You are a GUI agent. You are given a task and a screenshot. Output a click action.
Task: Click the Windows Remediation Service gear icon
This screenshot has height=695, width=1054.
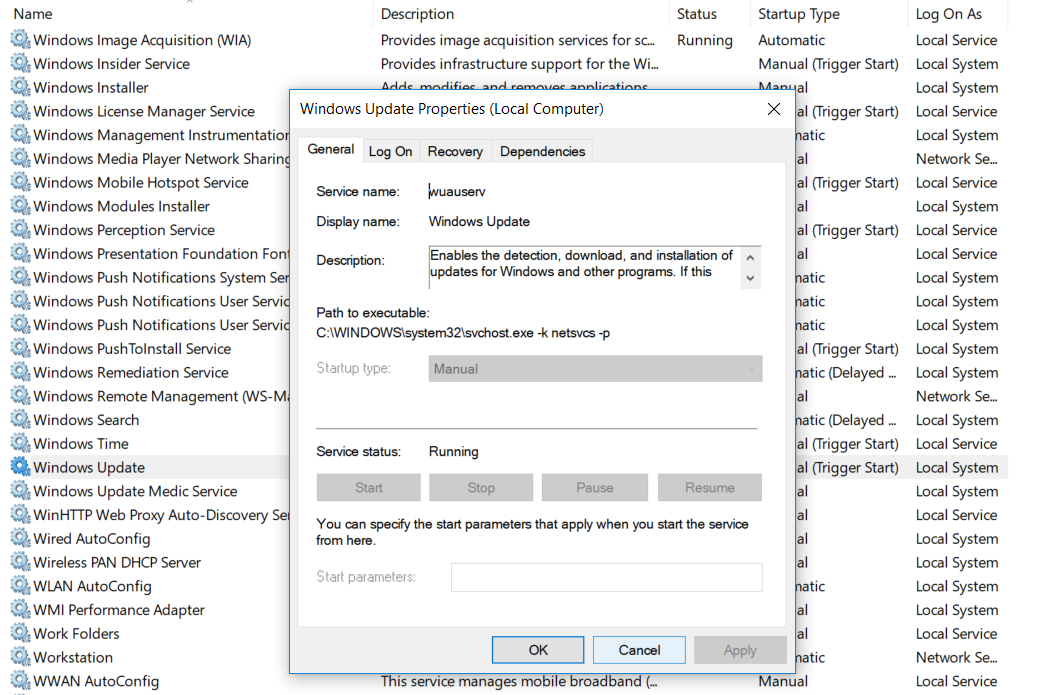(21, 372)
